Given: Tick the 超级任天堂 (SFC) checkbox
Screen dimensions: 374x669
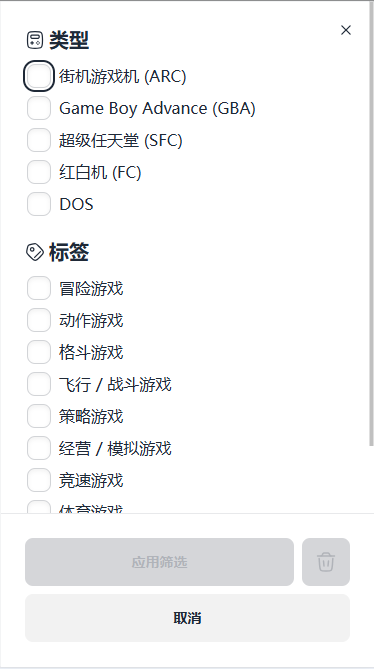Looking at the screenshot, I should [x=39, y=140].
